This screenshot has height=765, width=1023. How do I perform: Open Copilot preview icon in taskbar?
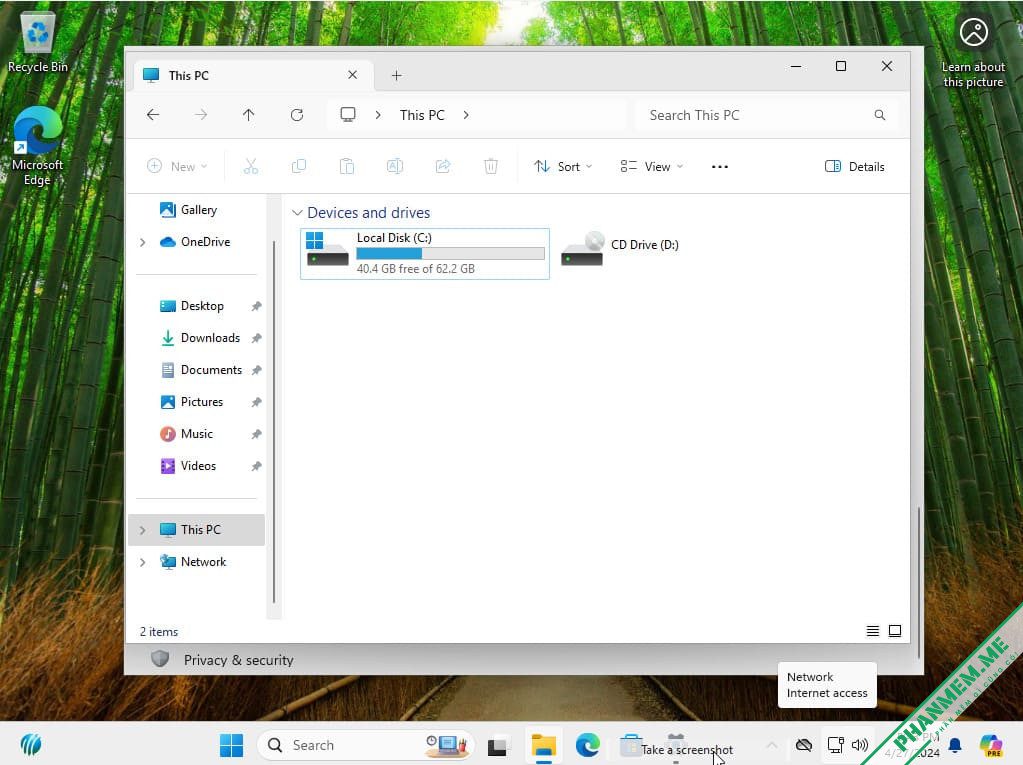[991, 745]
